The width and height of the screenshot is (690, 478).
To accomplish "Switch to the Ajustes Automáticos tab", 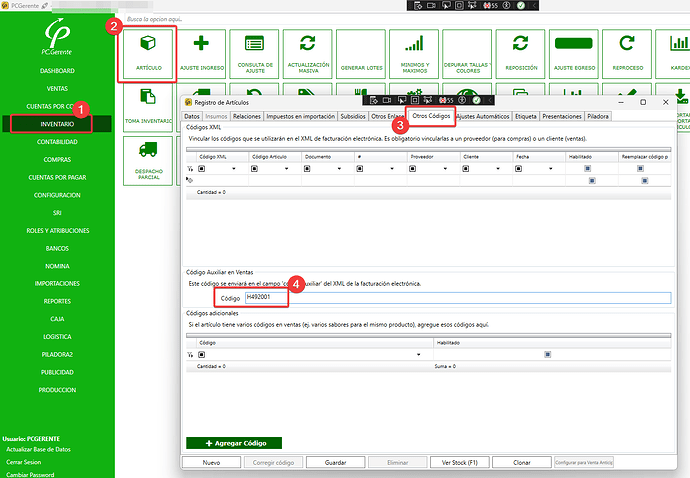I will coord(481,117).
